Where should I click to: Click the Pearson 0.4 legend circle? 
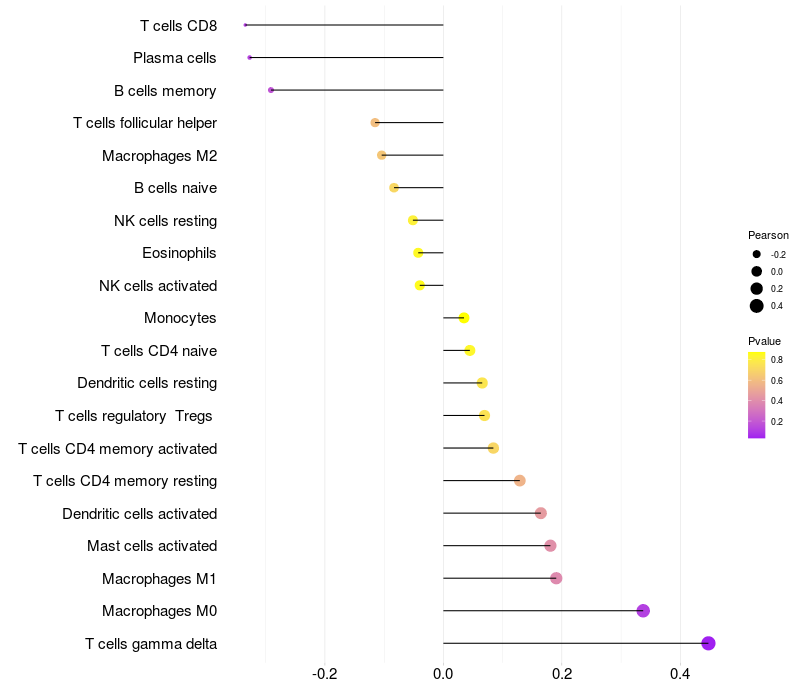click(x=757, y=306)
